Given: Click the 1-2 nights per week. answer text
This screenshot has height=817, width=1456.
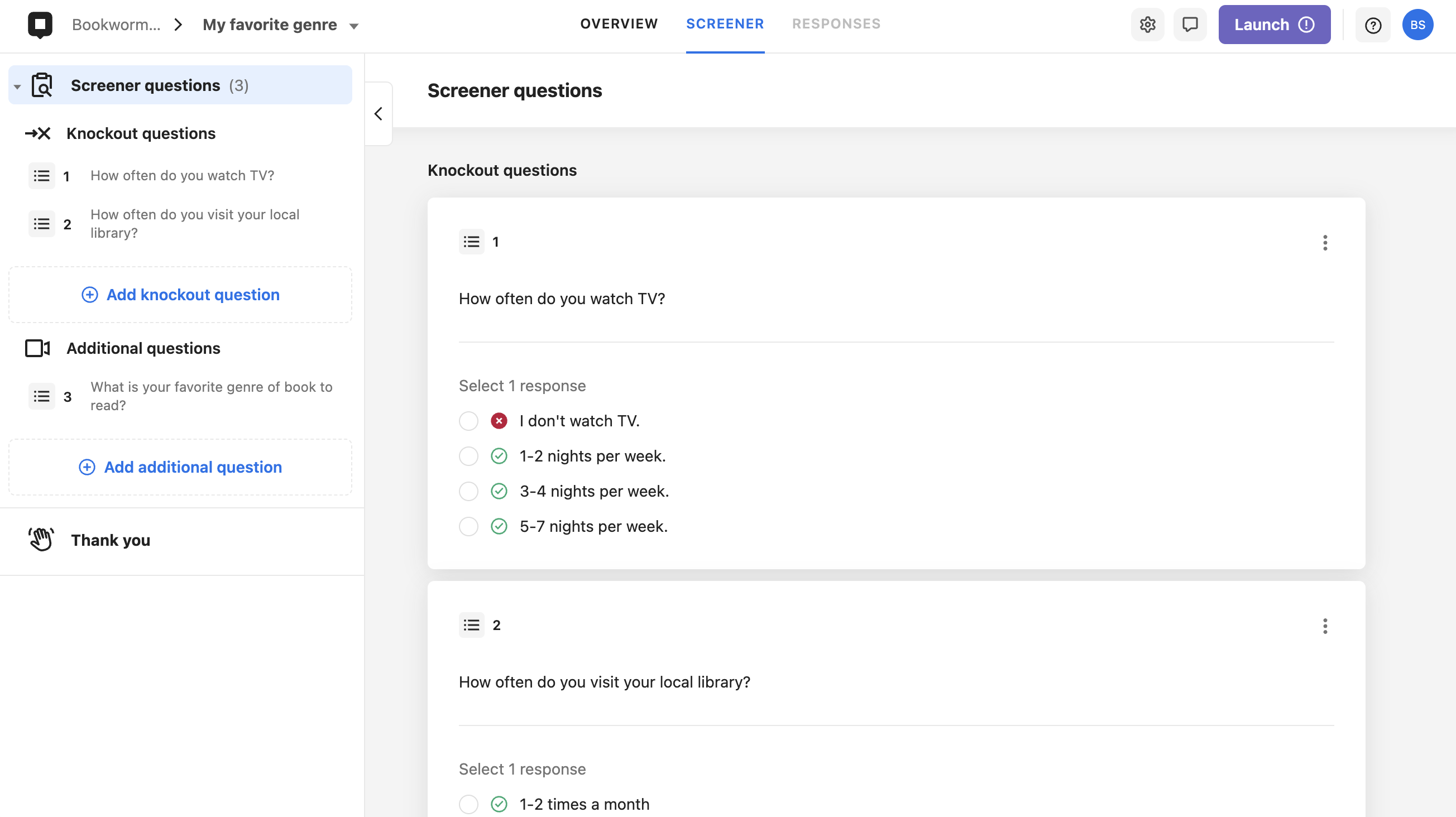Looking at the screenshot, I should 592,456.
